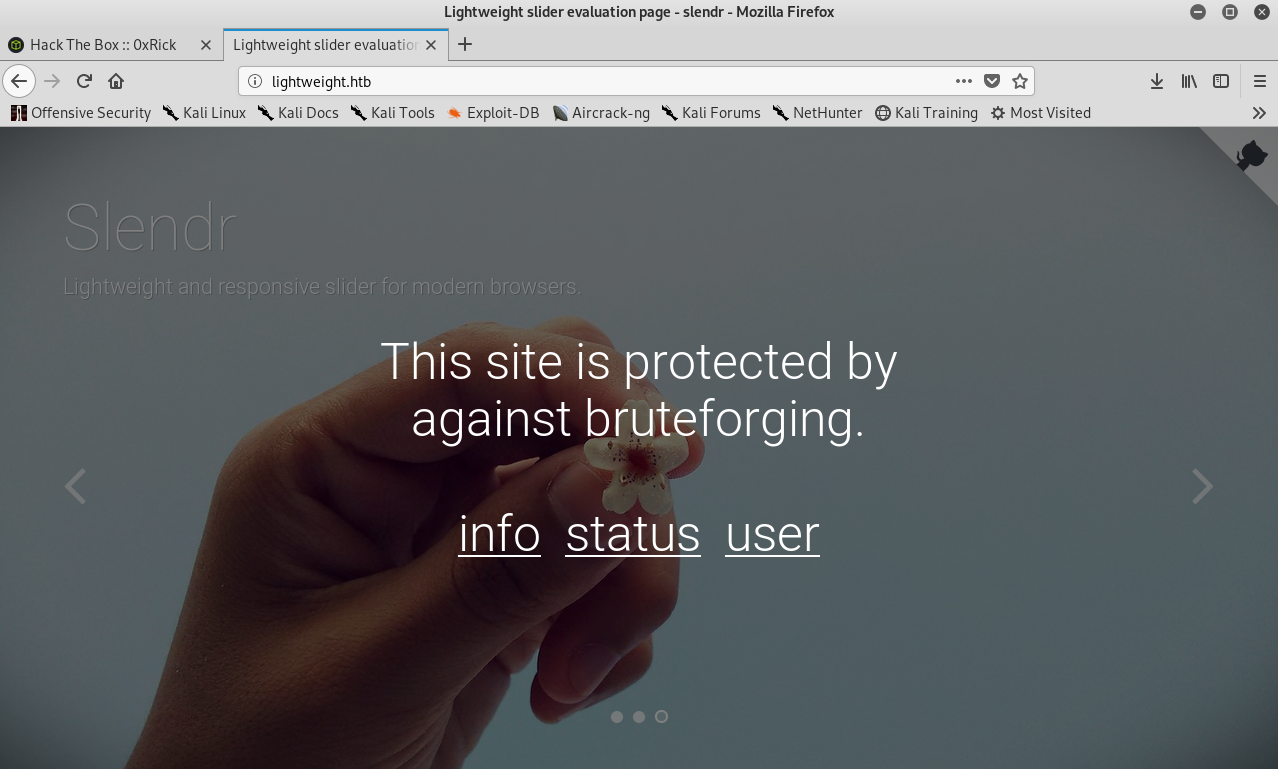This screenshot has height=769, width=1278.
Task: Expand the page actions three-dot menu
Action: coord(963,81)
